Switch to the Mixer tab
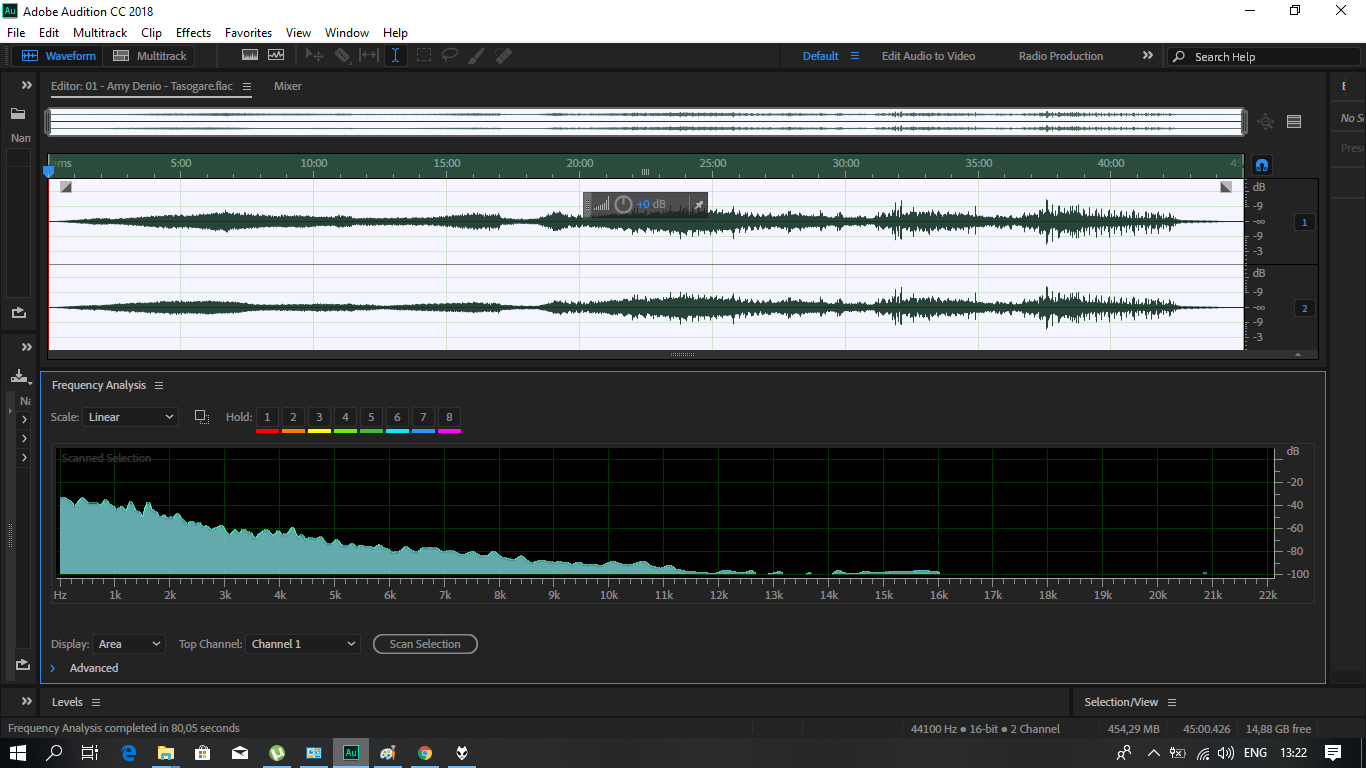1366x768 pixels. tap(288, 86)
